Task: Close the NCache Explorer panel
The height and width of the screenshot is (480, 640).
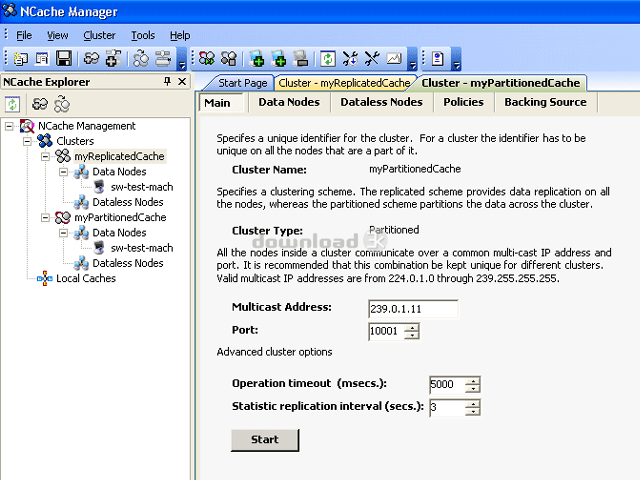Action: tap(182, 82)
